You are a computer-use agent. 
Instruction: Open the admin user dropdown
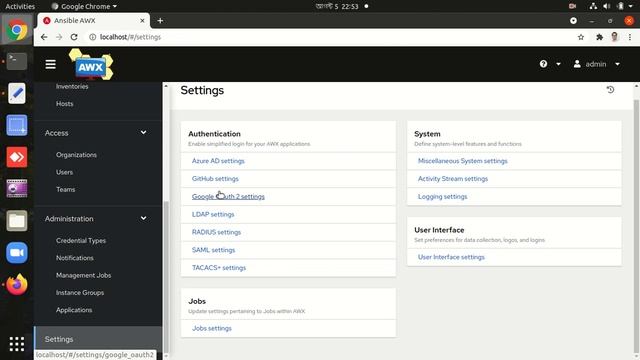tap(597, 64)
